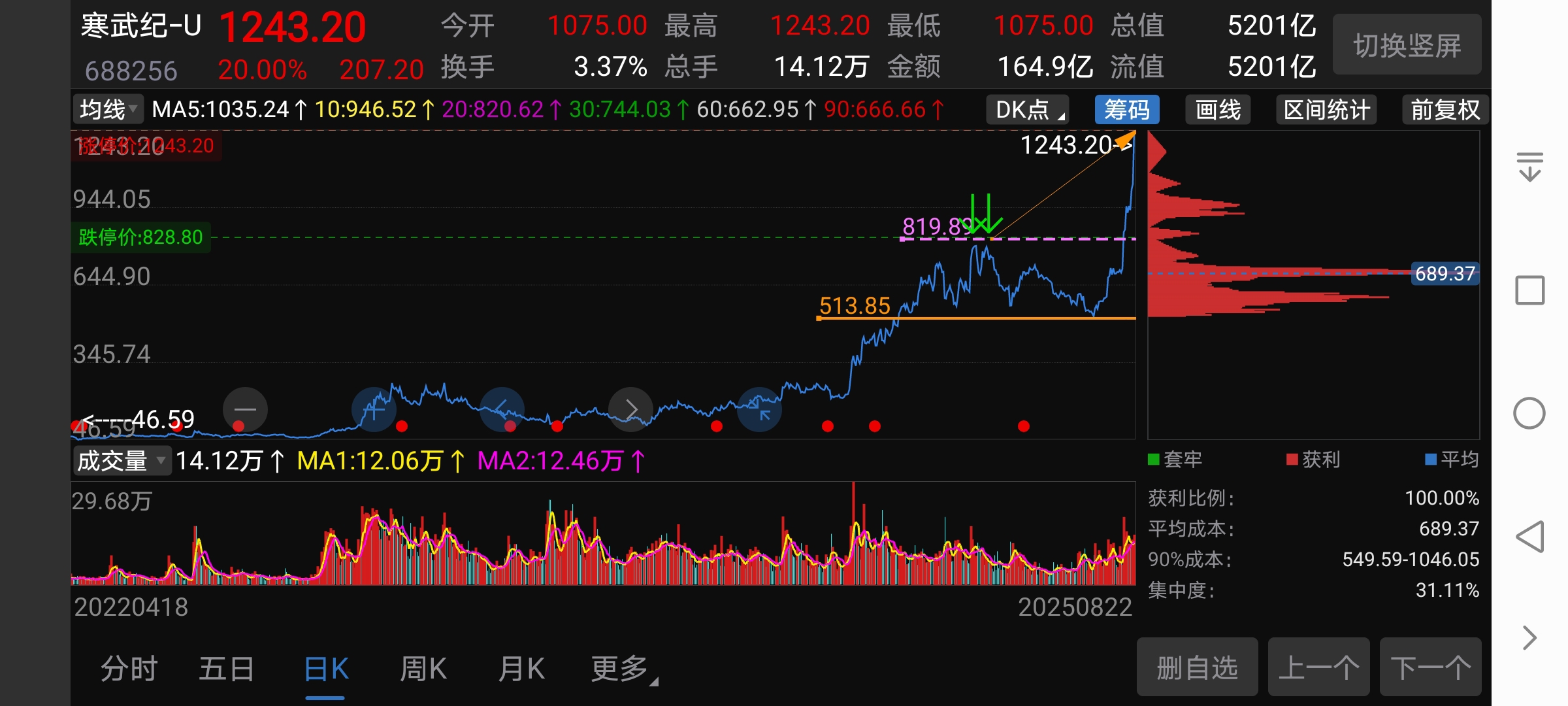This screenshot has height=706, width=1568.
Task: Tap the stock name 寒武纪-U
Action: click(141, 26)
